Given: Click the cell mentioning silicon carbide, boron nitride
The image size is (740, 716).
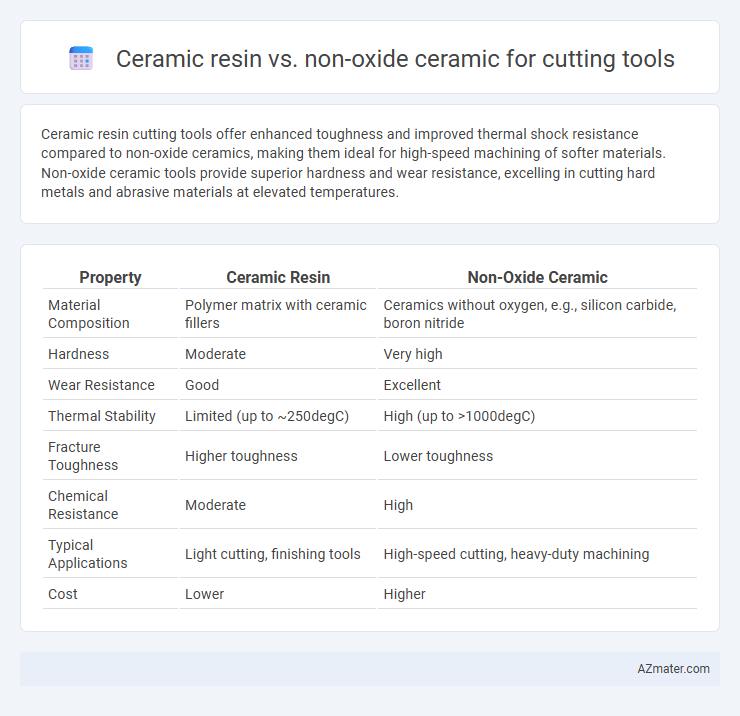Looking at the screenshot, I should coord(530,314).
